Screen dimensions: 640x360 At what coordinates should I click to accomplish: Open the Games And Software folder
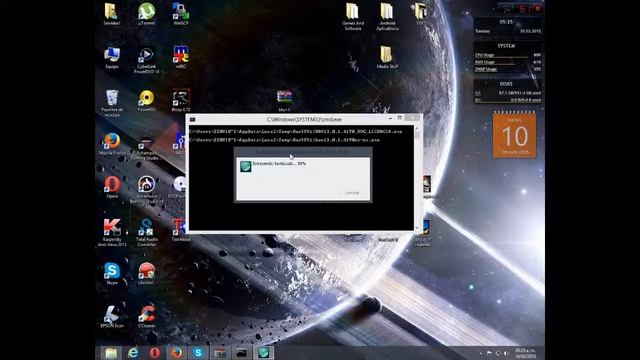pos(353,17)
